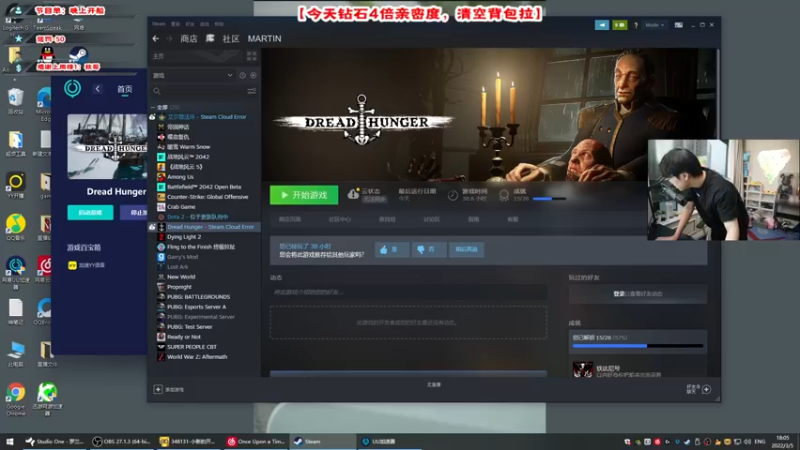Select PUBG: Test Server
Screen dimensions: 800x450
(189, 327)
